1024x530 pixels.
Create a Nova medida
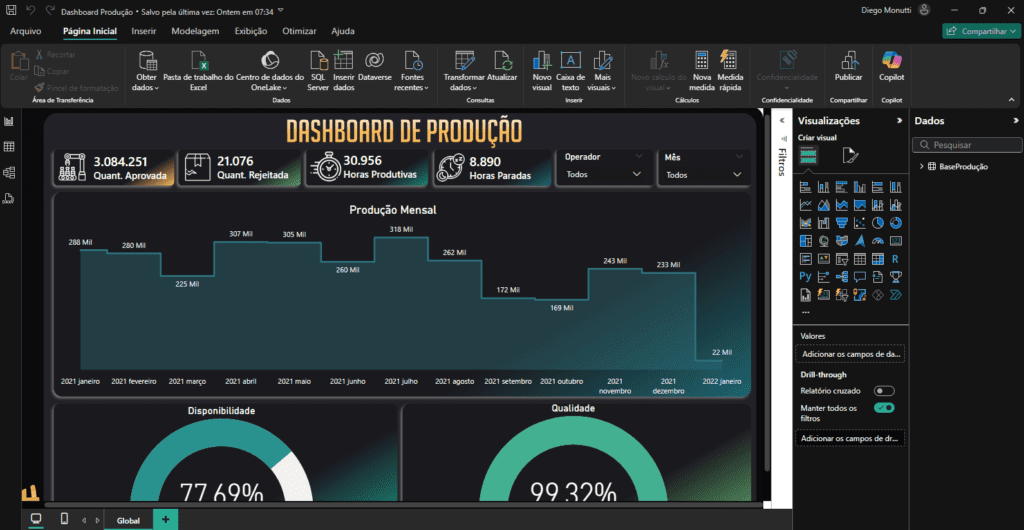[701, 71]
